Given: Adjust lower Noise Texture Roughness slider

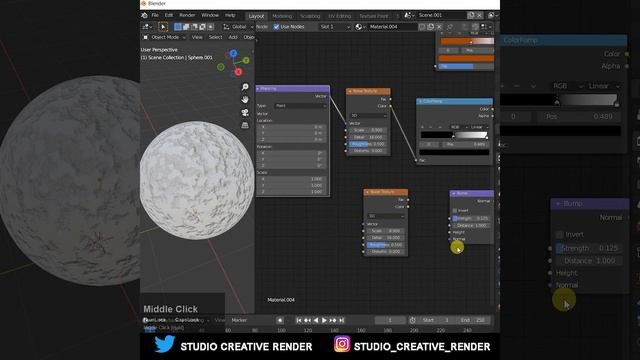Looking at the screenshot, I should 385,245.
